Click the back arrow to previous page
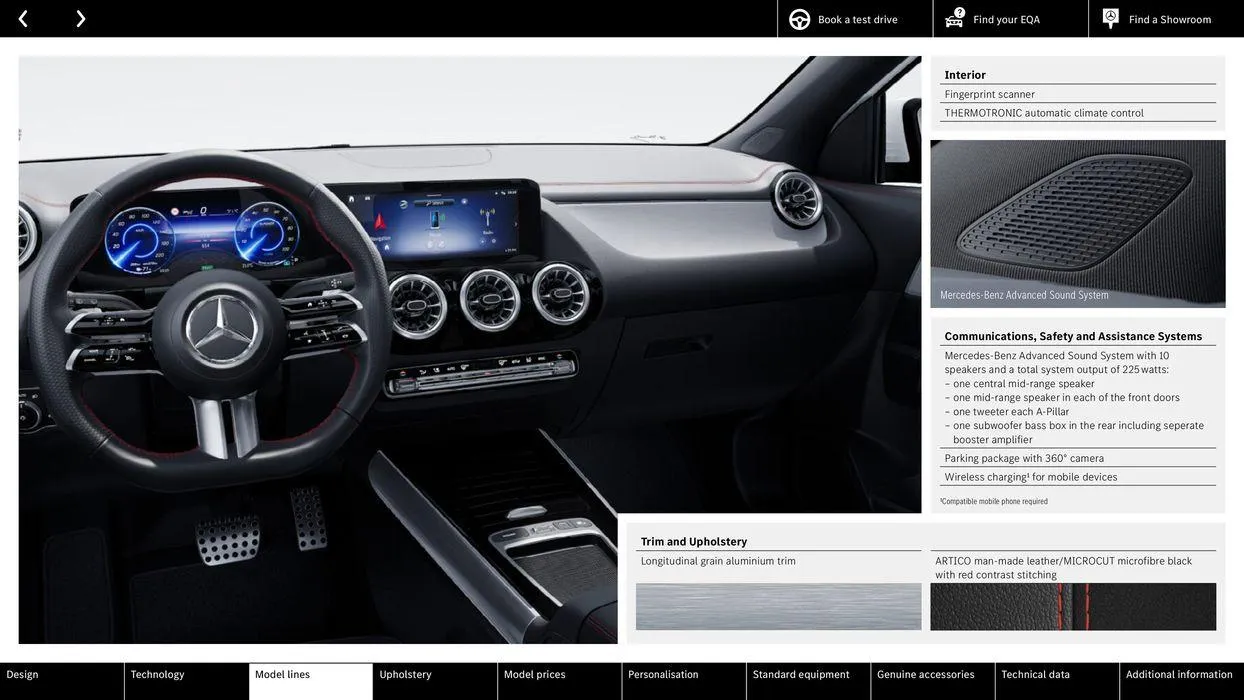The width and height of the screenshot is (1244, 700). click(x=21, y=16)
